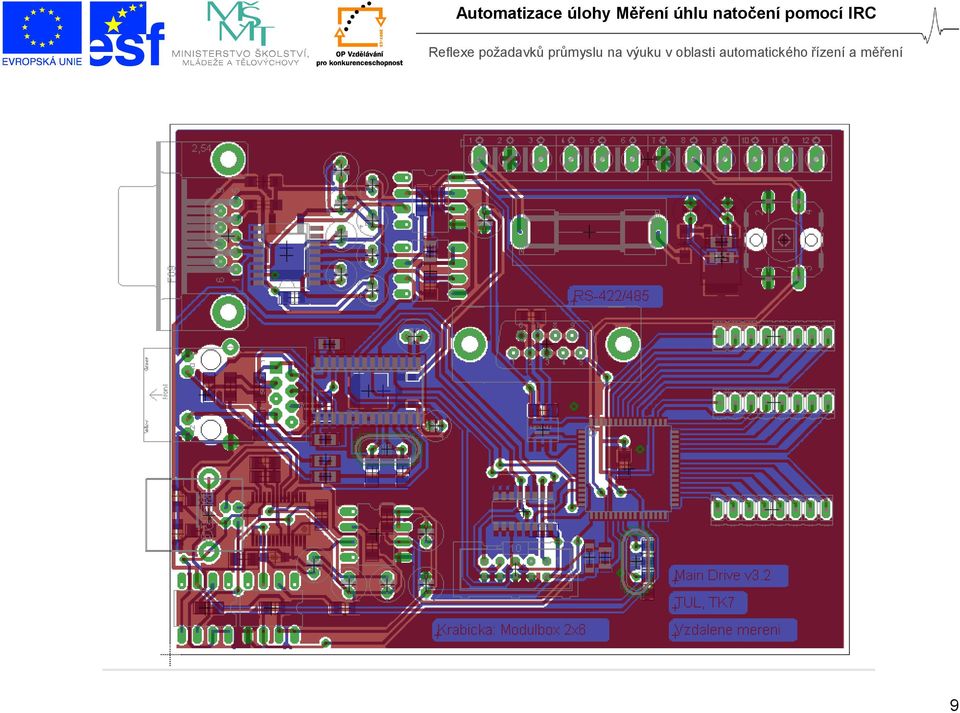The image size is (960, 713).
Task: Click the slide number 9
Action: pyautogui.click(x=953, y=704)
